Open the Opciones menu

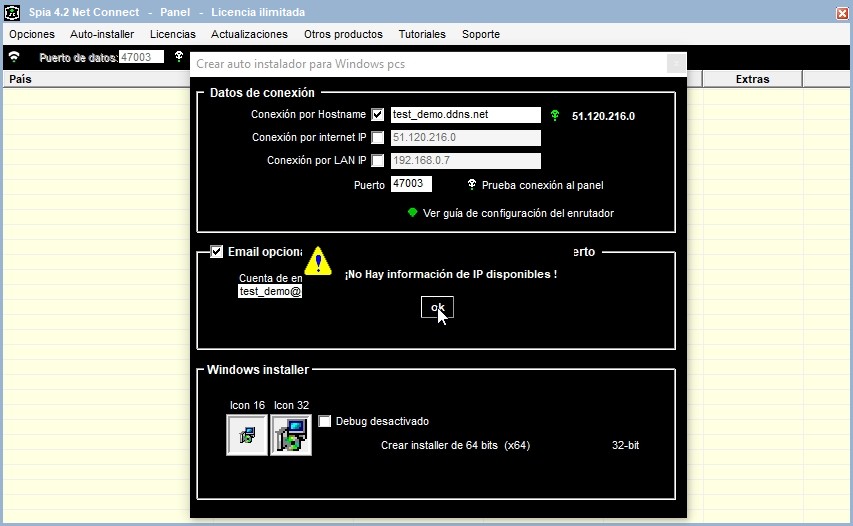(32, 34)
